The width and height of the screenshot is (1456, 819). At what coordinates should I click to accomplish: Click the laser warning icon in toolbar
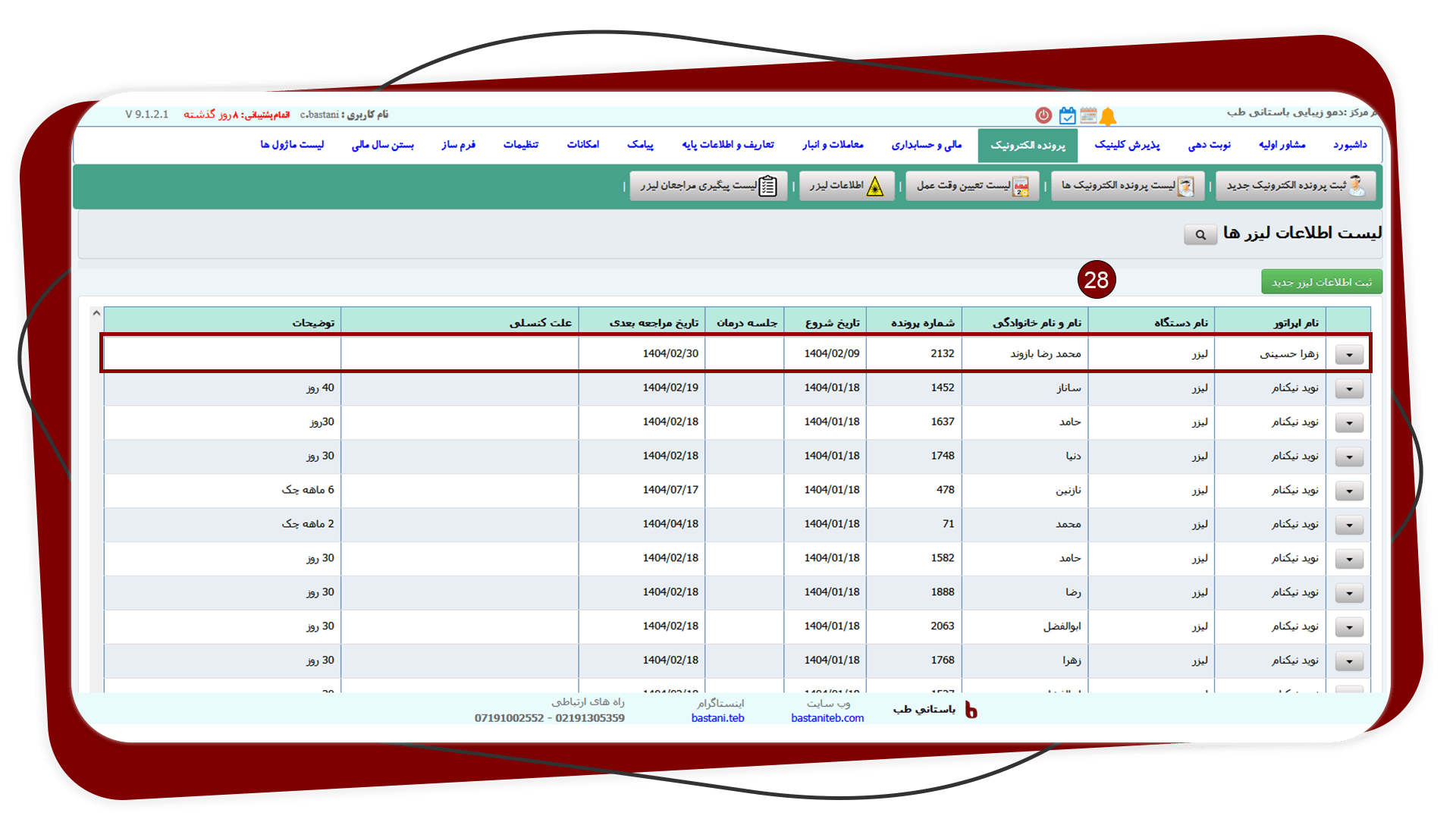click(x=875, y=186)
